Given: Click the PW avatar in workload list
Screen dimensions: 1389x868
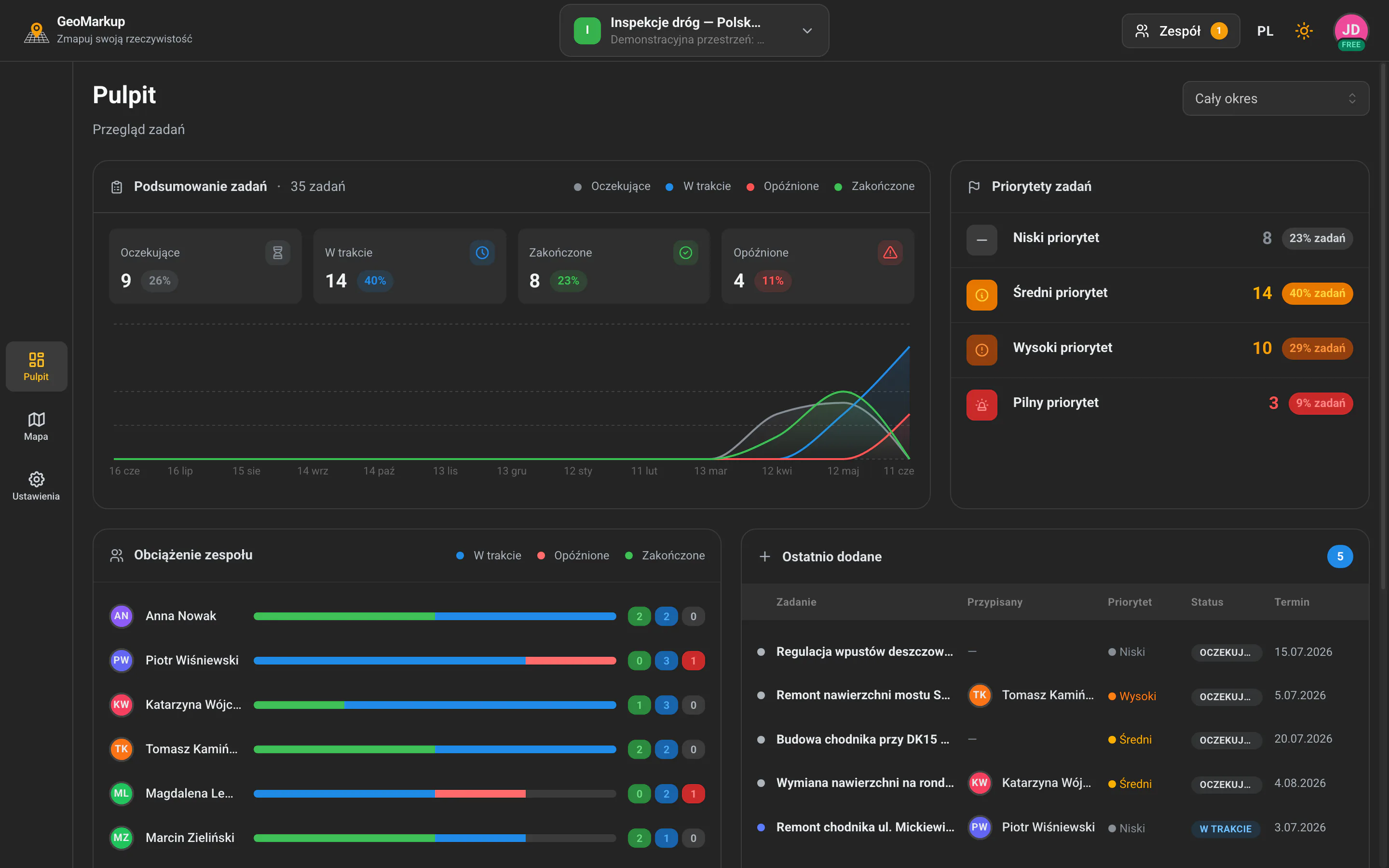Looking at the screenshot, I should [x=121, y=660].
